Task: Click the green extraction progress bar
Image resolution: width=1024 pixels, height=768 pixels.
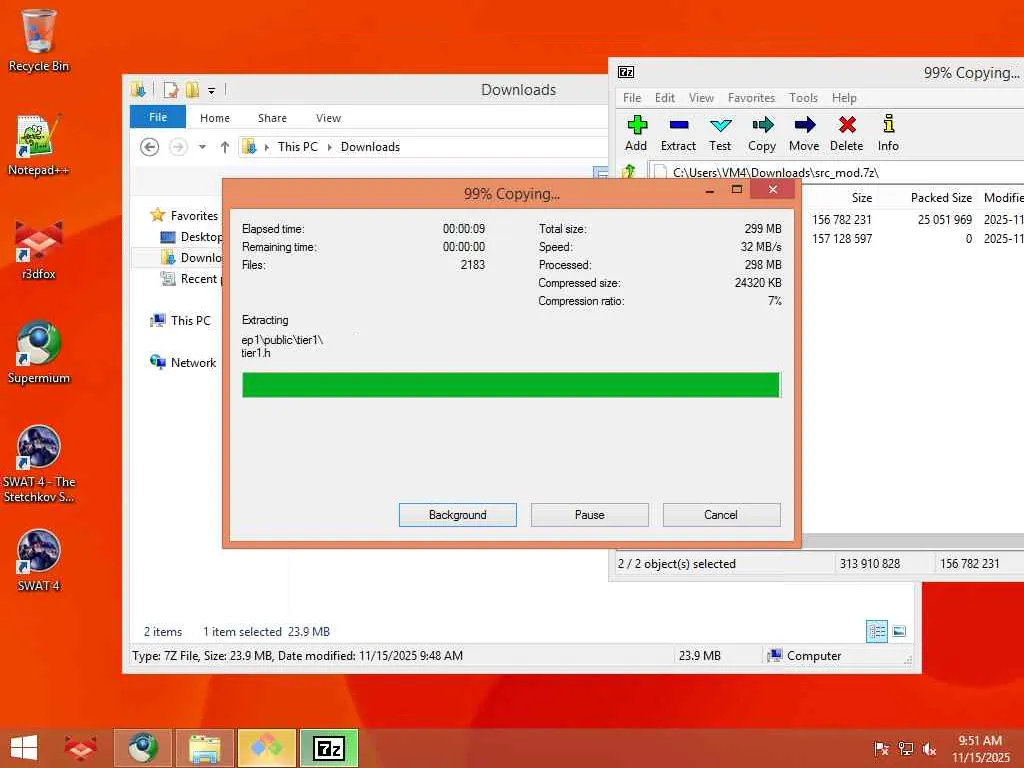Action: click(511, 385)
